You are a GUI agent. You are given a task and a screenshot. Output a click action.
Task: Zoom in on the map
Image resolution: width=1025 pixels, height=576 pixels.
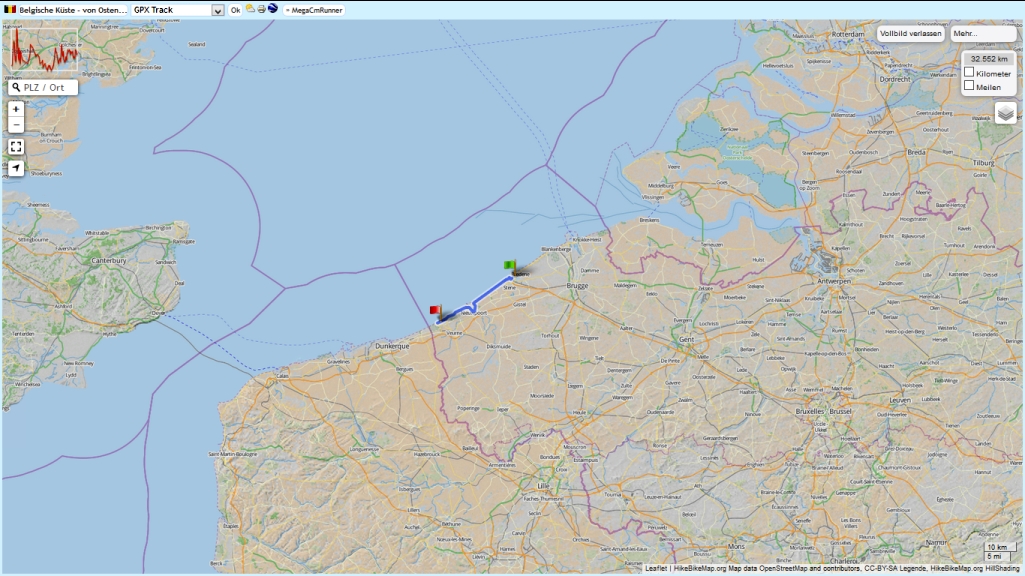click(16, 109)
